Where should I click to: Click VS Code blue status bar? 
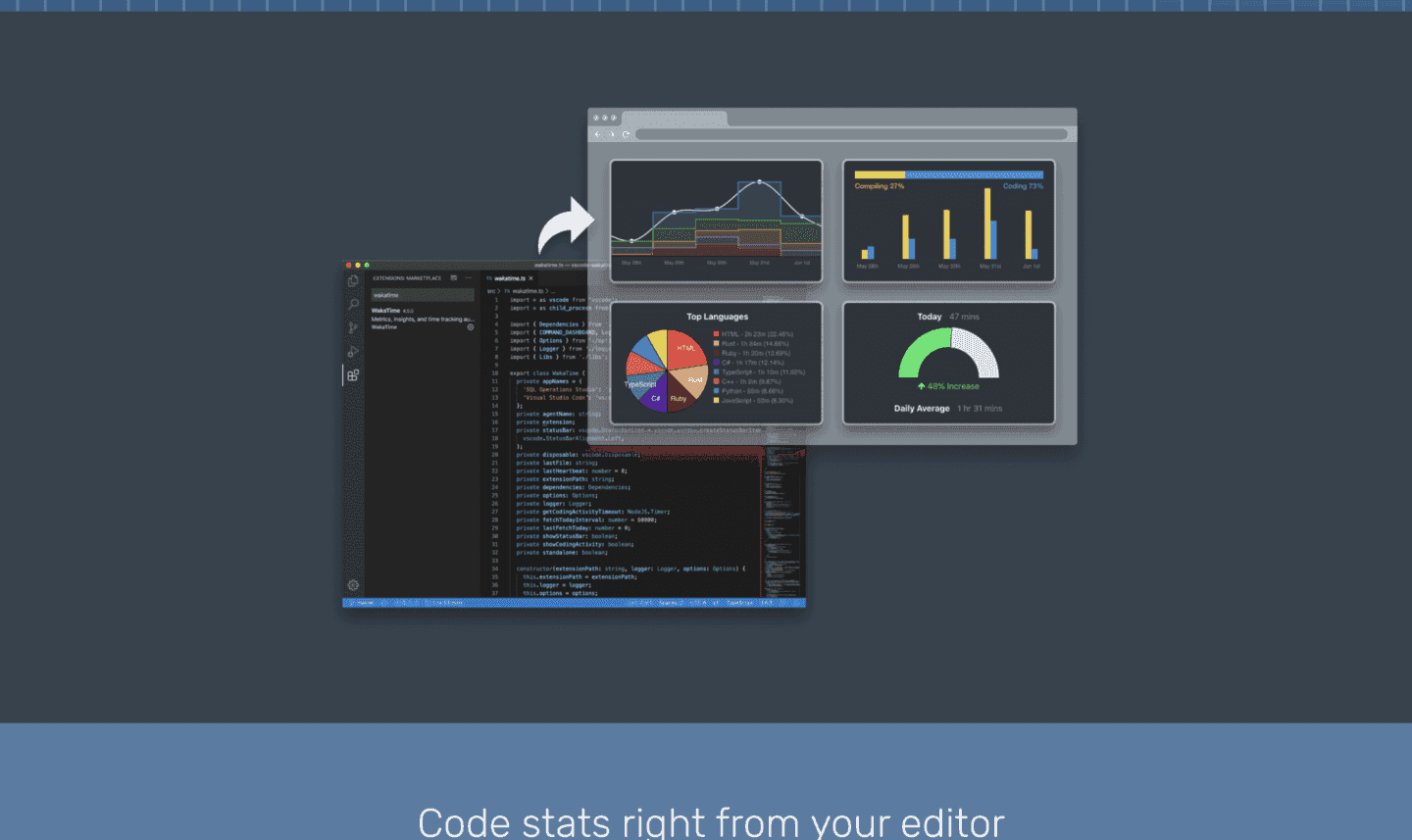(x=574, y=603)
